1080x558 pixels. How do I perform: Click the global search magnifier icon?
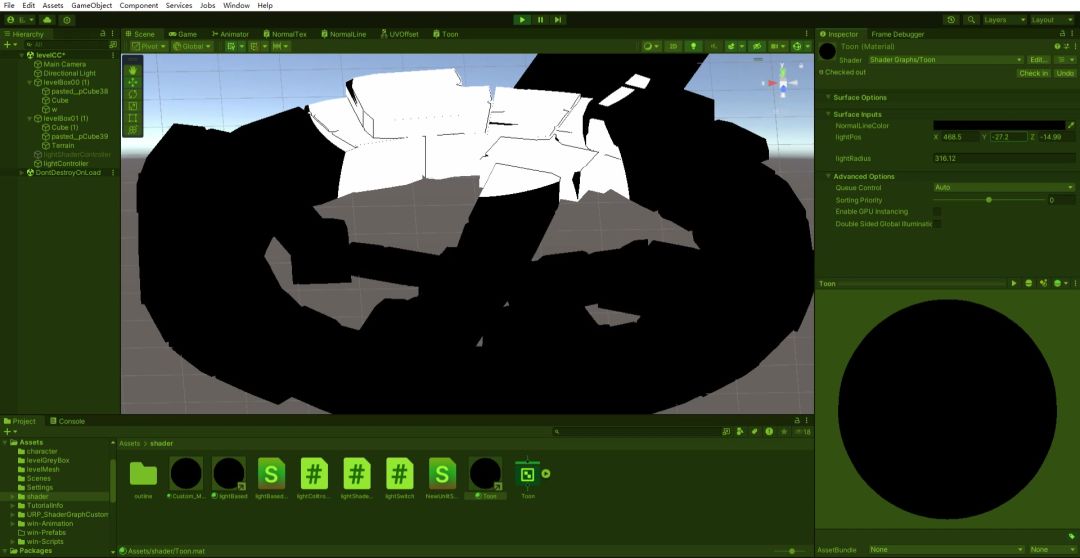pyautogui.click(x=972, y=20)
